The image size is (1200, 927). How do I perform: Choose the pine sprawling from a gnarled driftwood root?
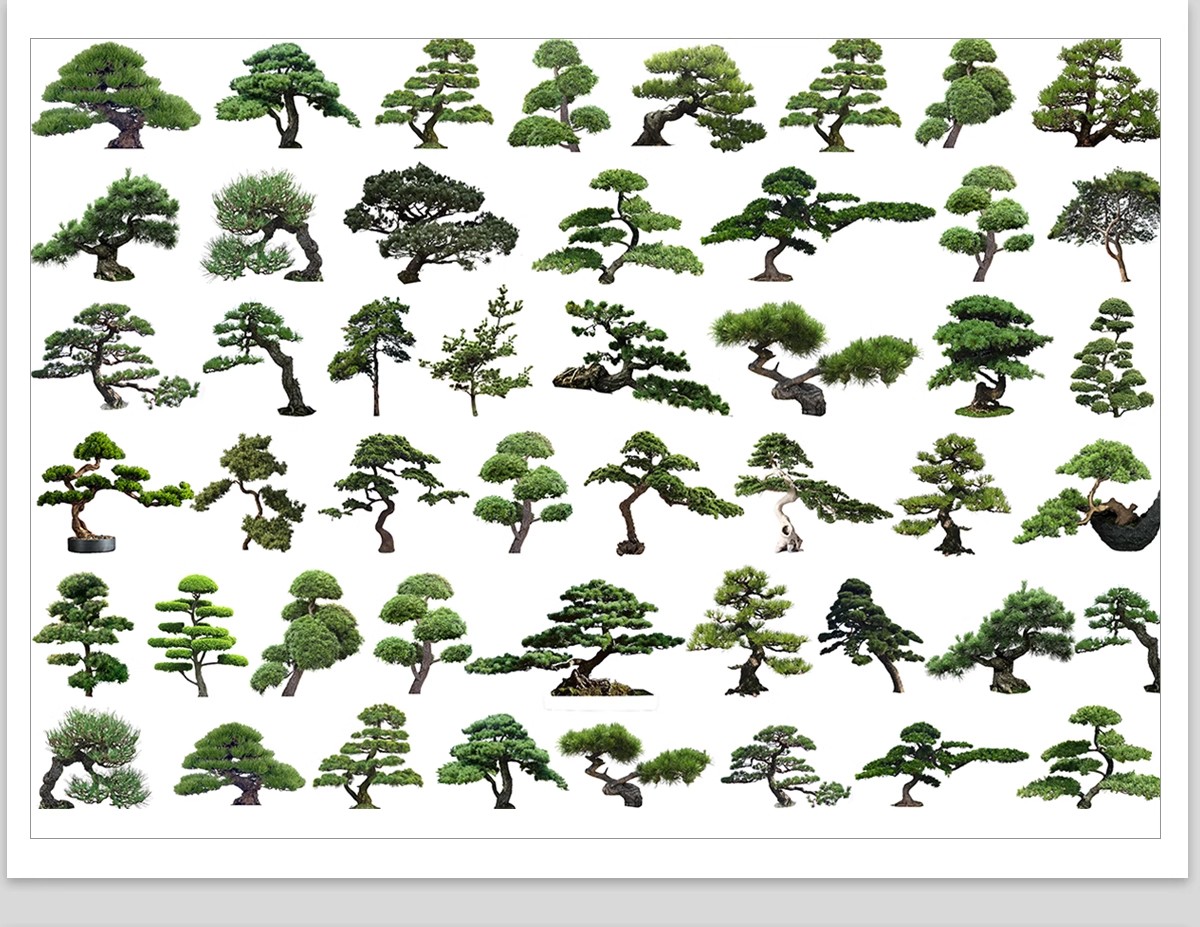point(640,356)
